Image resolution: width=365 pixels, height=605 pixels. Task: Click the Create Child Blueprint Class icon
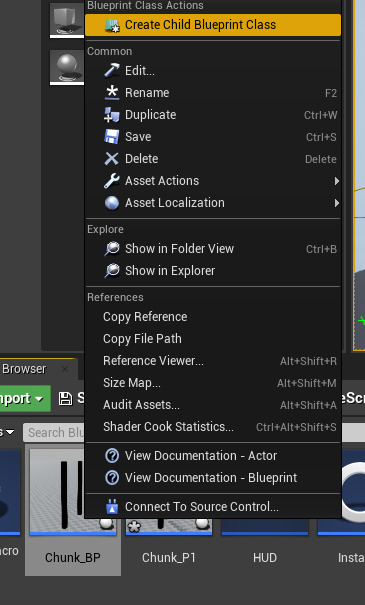click(112, 25)
